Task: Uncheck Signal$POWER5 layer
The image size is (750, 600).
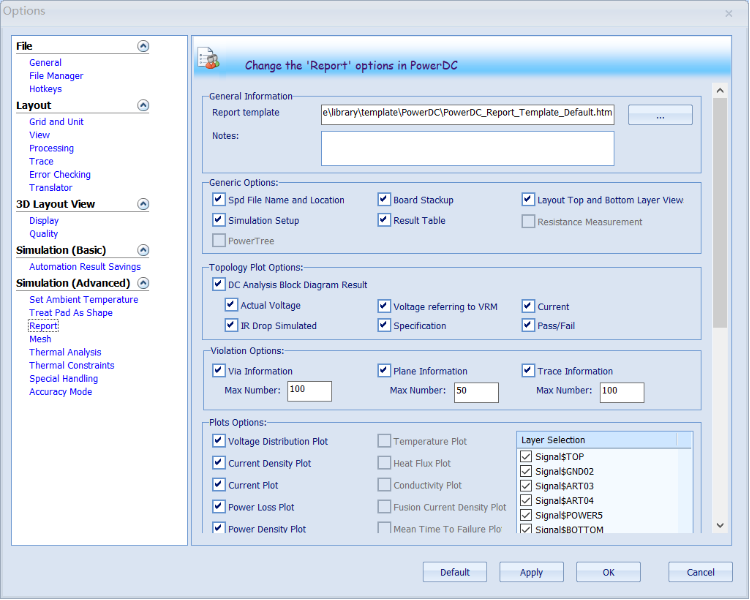Action: pos(526,515)
